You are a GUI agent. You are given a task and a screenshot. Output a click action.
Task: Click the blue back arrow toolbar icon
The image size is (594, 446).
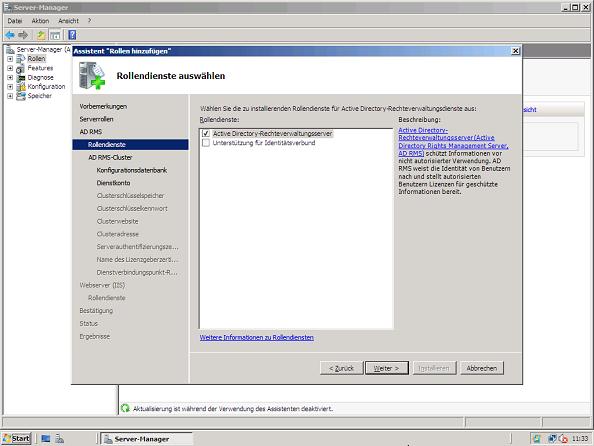tap(10, 35)
